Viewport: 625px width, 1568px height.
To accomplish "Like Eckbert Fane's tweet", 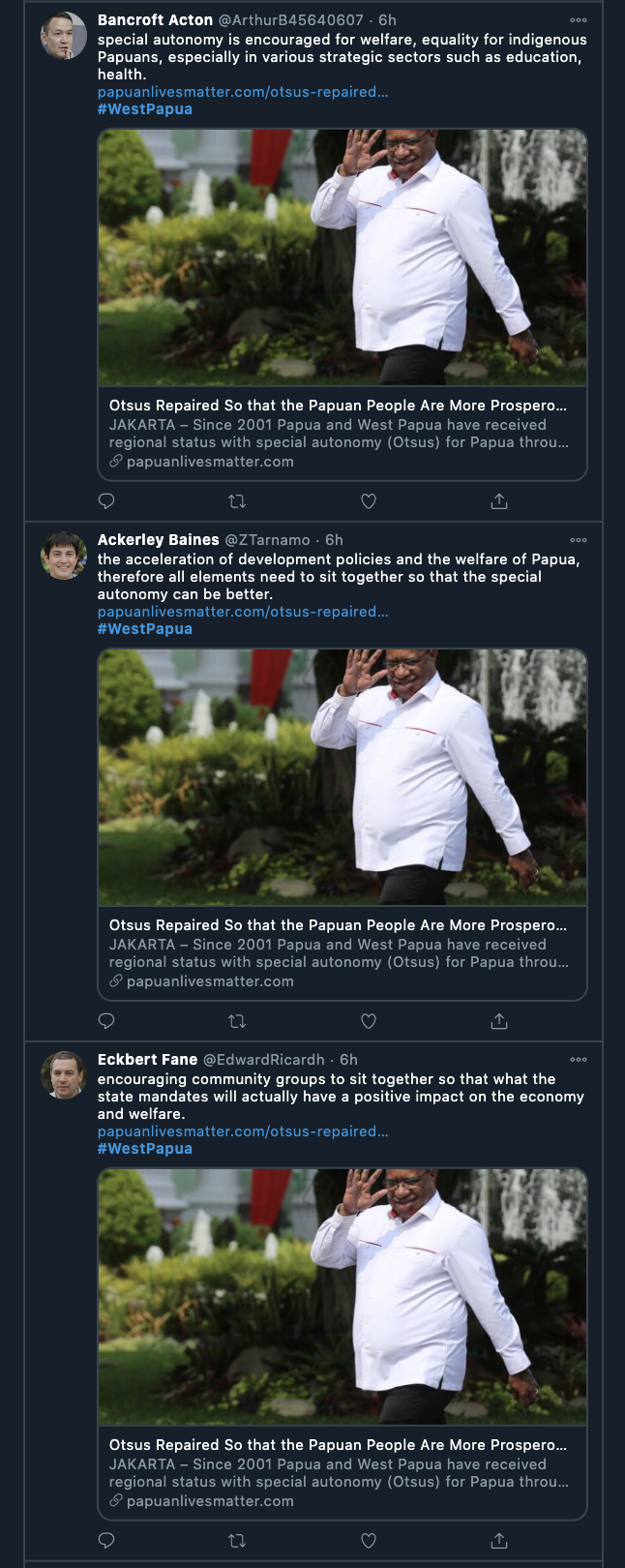I will click(369, 1541).
